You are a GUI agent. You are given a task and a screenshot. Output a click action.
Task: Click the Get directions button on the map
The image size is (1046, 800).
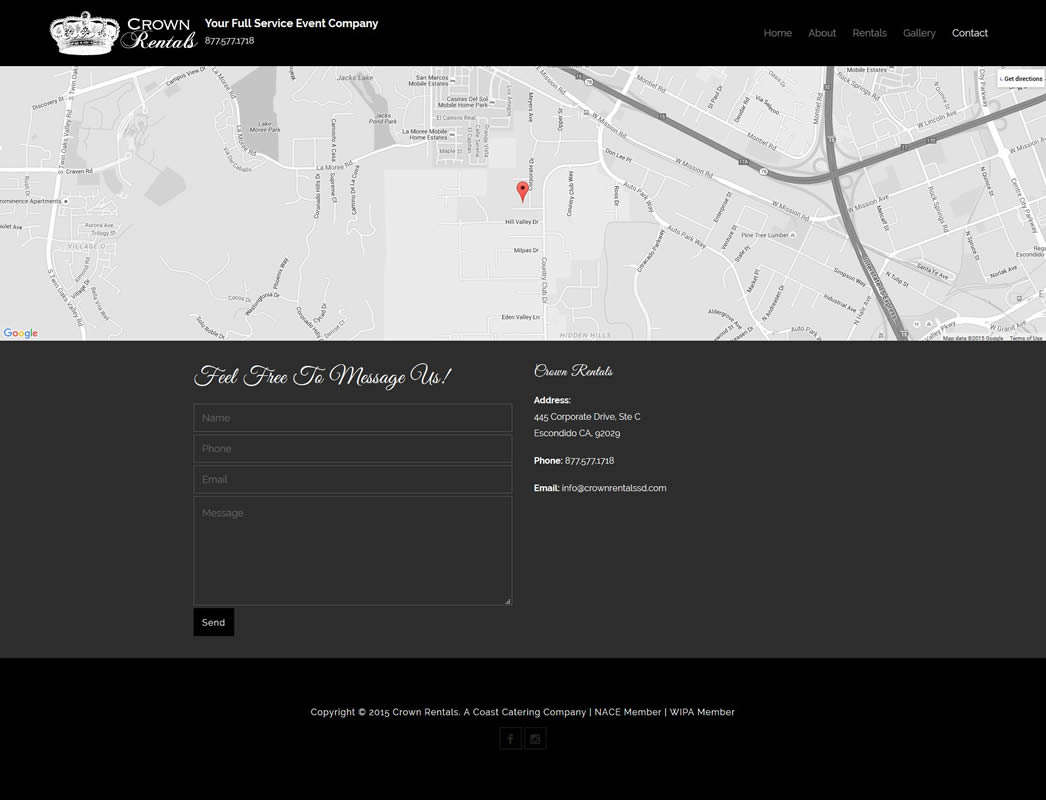(1020, 78)
